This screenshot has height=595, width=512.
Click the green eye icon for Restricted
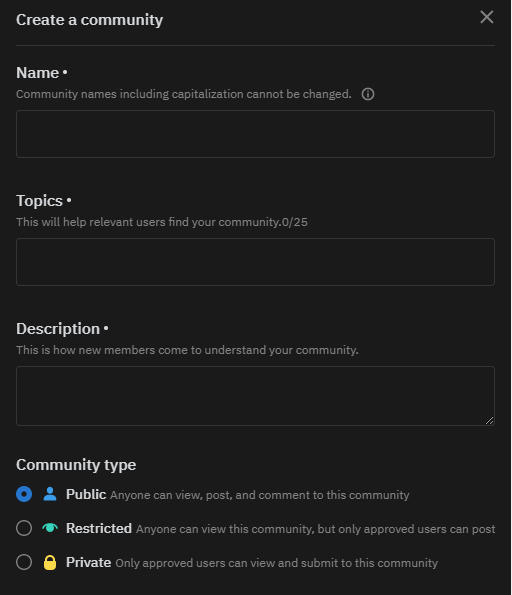click(50, 528)
